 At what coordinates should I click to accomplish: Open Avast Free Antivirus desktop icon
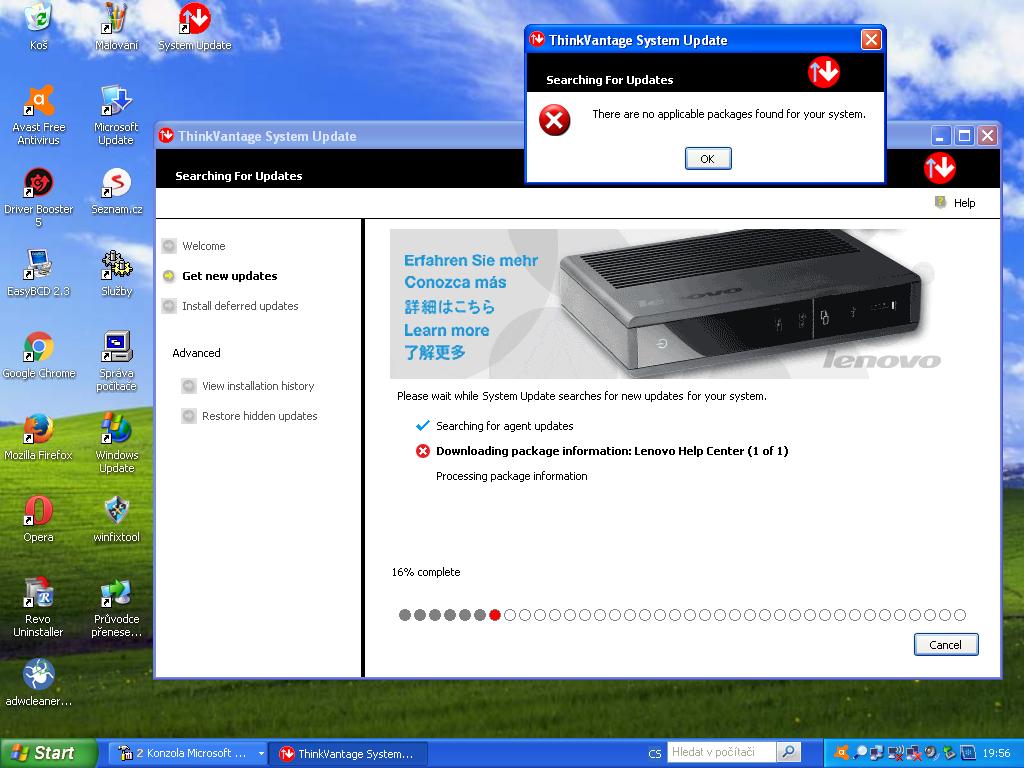pos(39,114)
